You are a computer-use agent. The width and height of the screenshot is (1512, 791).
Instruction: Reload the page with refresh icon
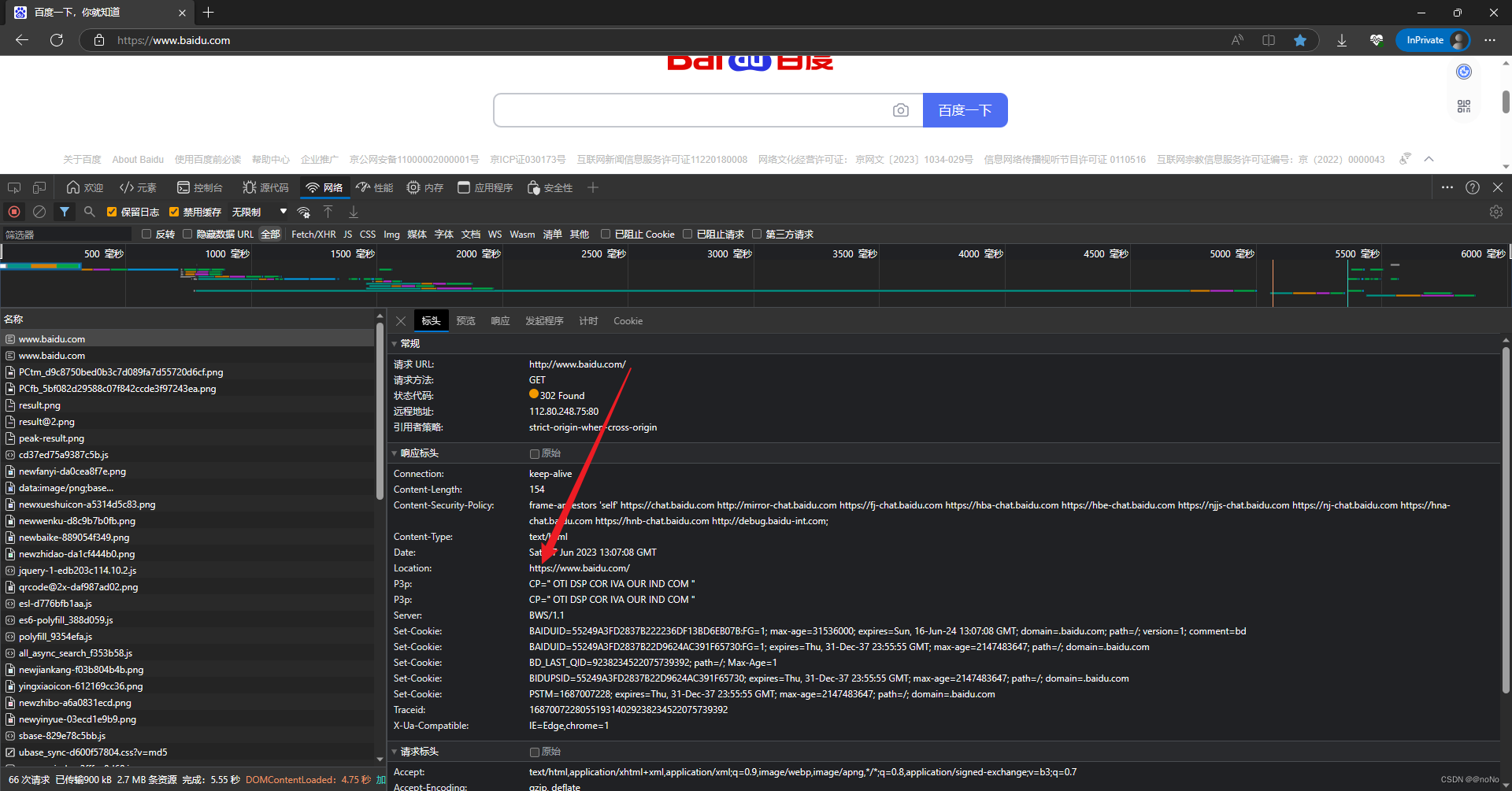pos(57,40)
